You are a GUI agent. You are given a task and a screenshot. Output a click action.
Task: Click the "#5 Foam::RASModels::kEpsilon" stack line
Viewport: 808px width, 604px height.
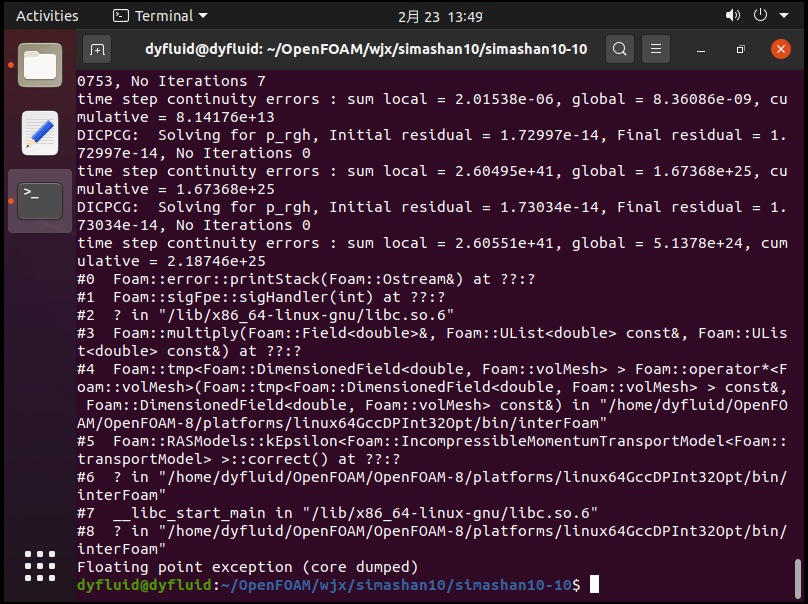click(x=432, y=450)
